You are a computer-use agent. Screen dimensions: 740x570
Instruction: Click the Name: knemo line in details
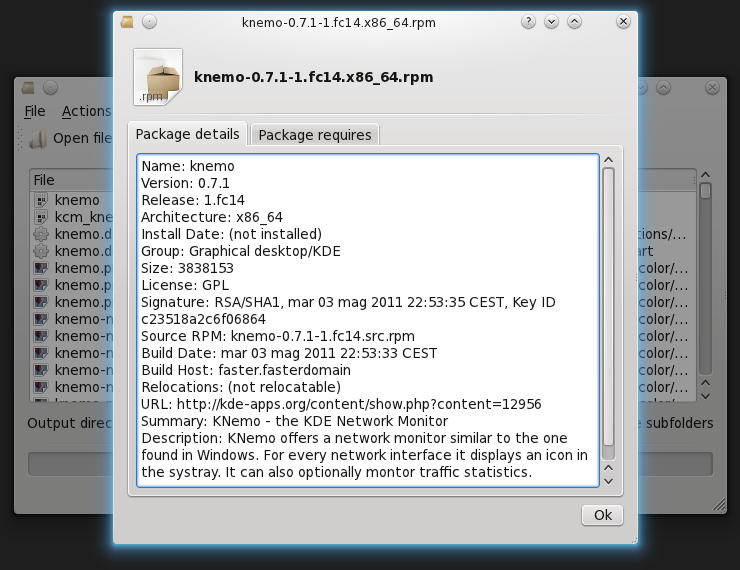coord(188,166)
